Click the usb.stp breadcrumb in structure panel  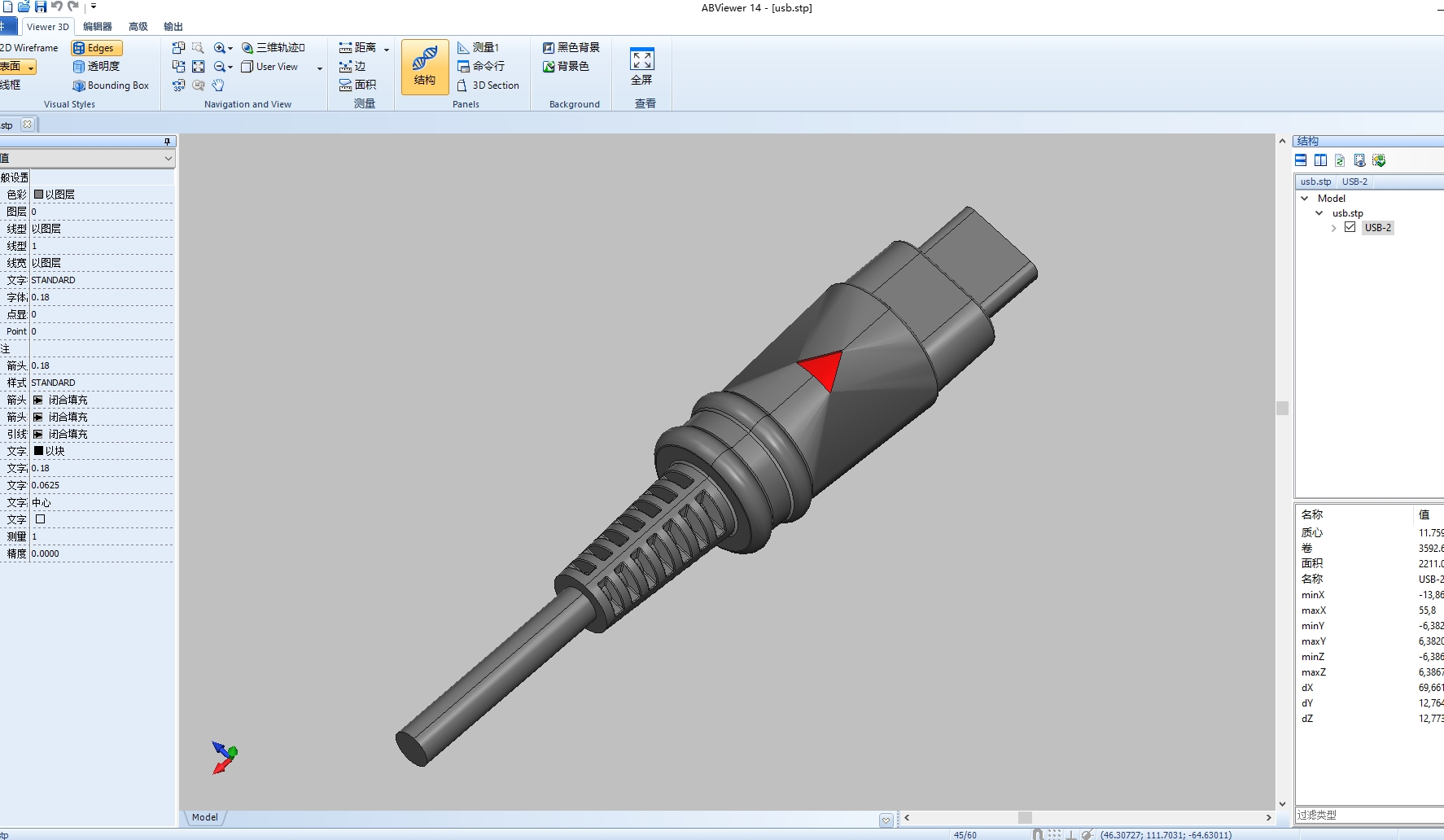[x=1315, y=182]
